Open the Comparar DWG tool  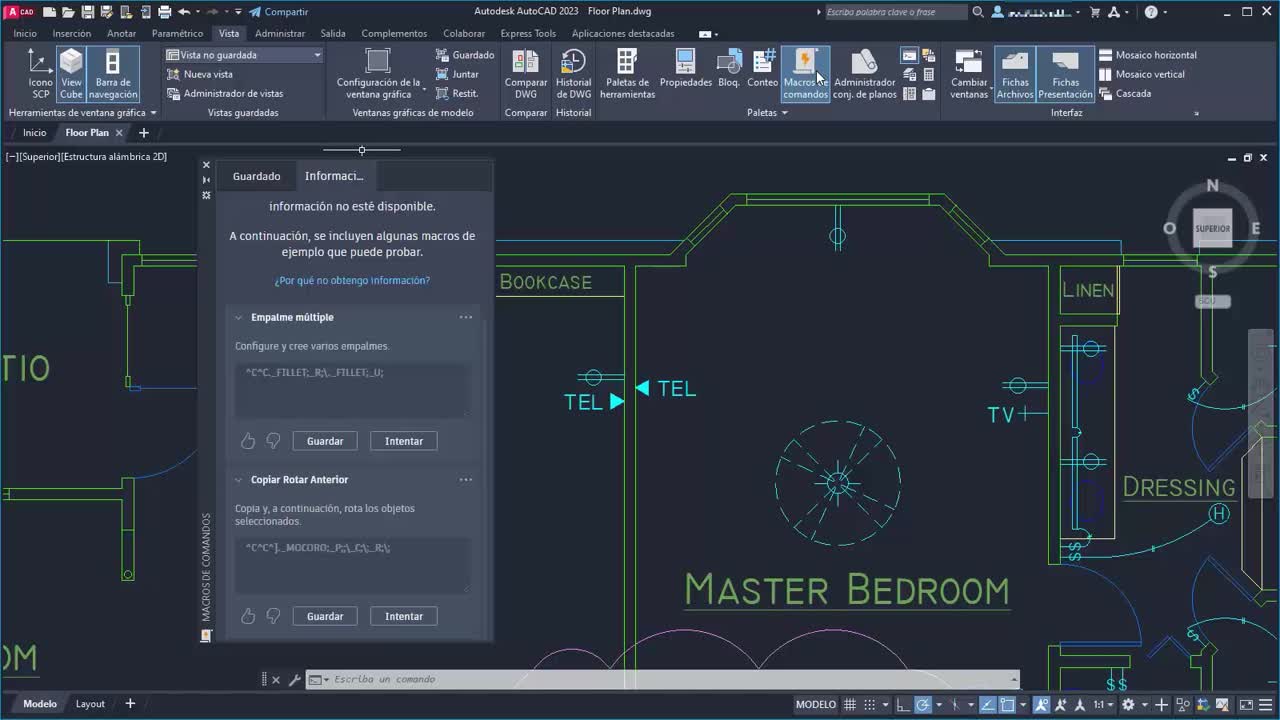(x=525, y=74)
